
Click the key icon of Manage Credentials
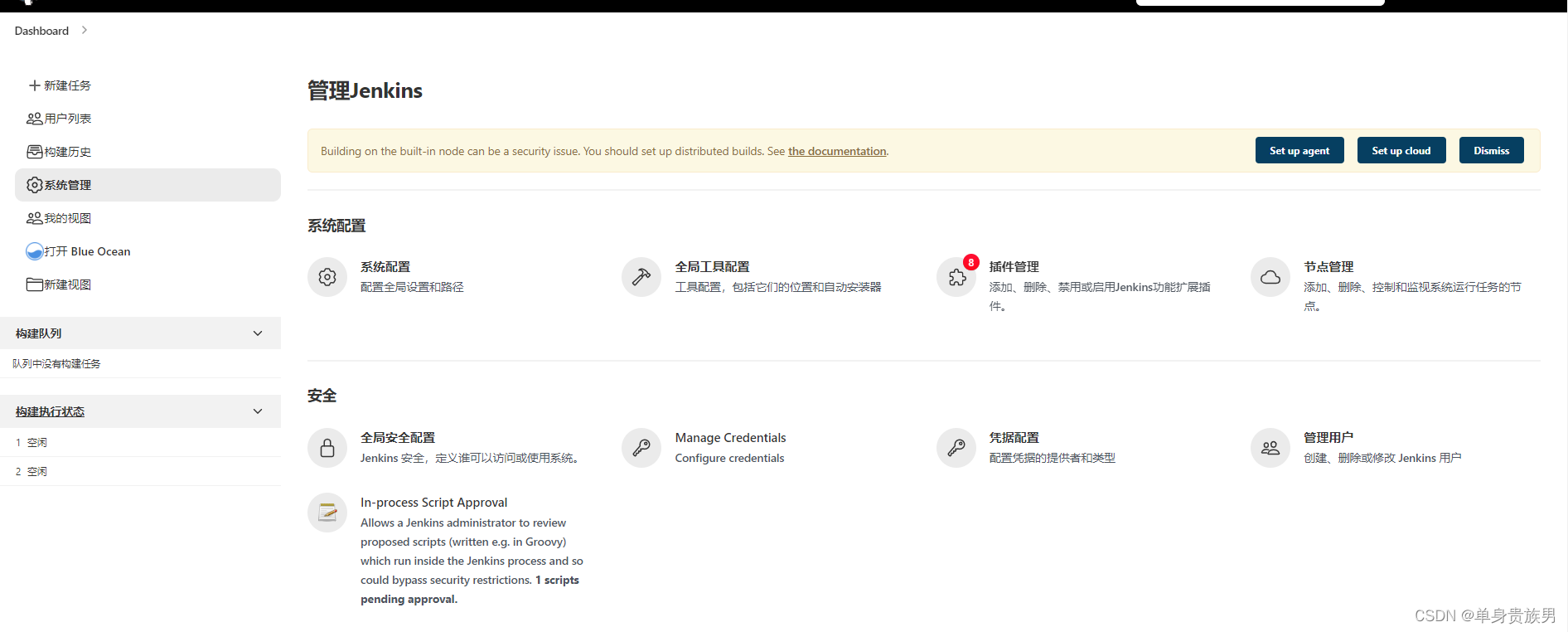tap(641, 448)
